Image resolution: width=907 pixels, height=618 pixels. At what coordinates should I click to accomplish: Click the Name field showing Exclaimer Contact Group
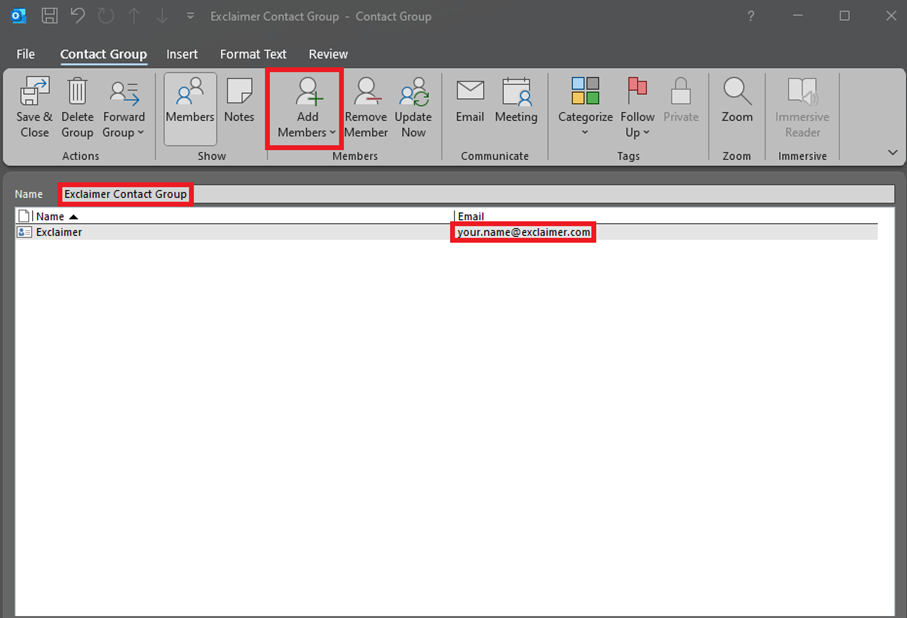click(125, 193)
